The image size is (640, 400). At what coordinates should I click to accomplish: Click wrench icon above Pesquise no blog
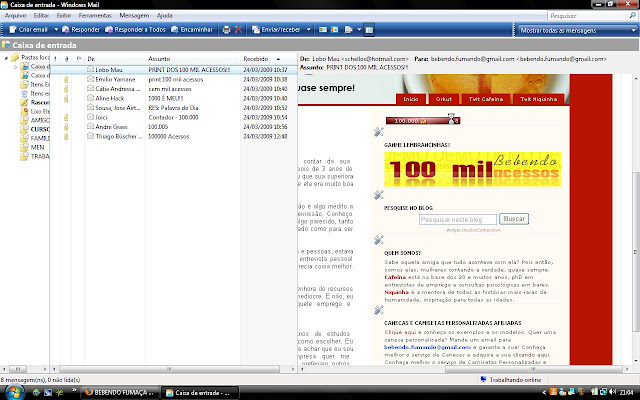click(x=378, y=195)
